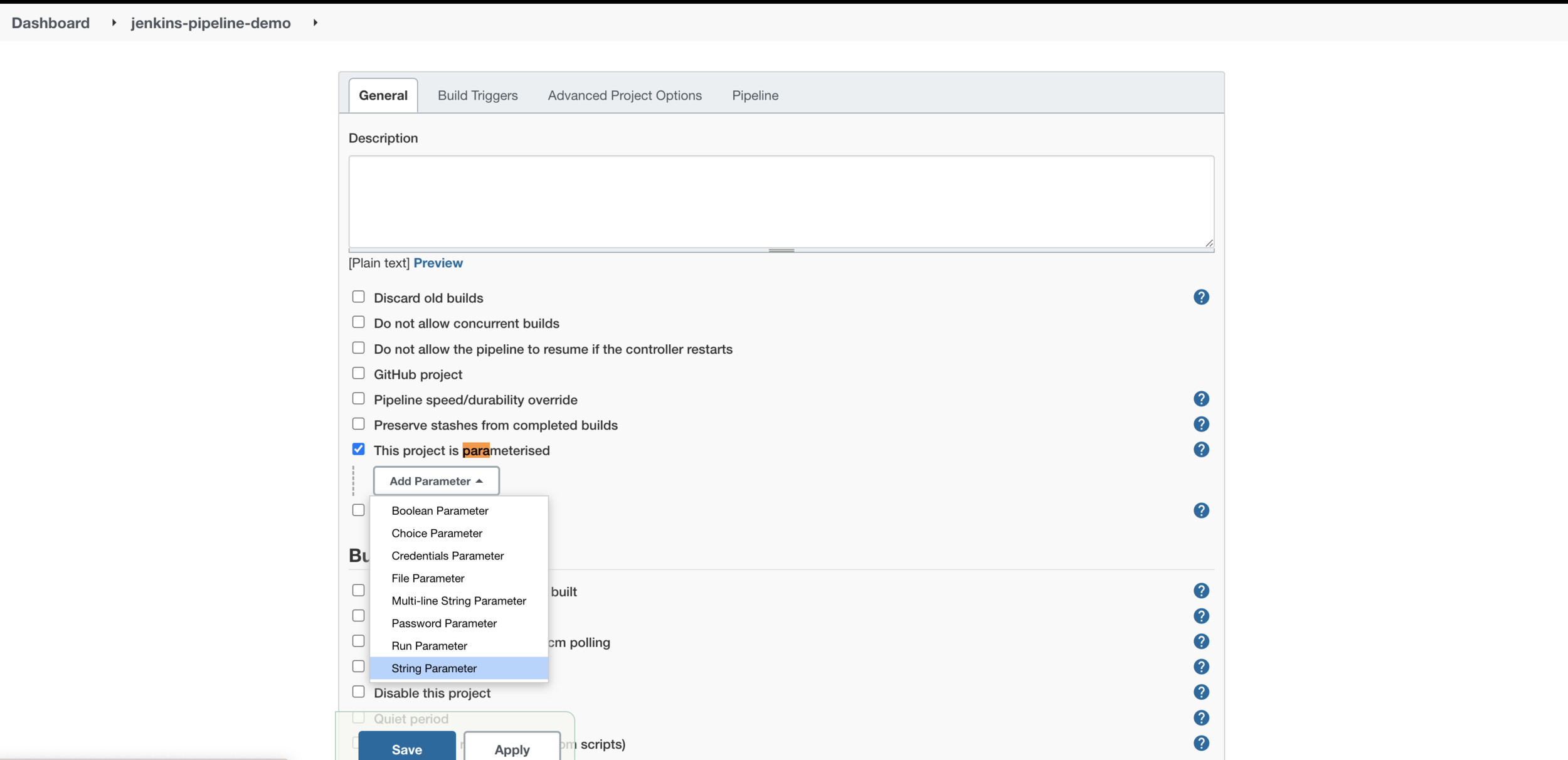Expand jenkins-pipeline-demo breadcrumb arrow
The width and height of the screenshot is (1568, 760).
point(315,23)
